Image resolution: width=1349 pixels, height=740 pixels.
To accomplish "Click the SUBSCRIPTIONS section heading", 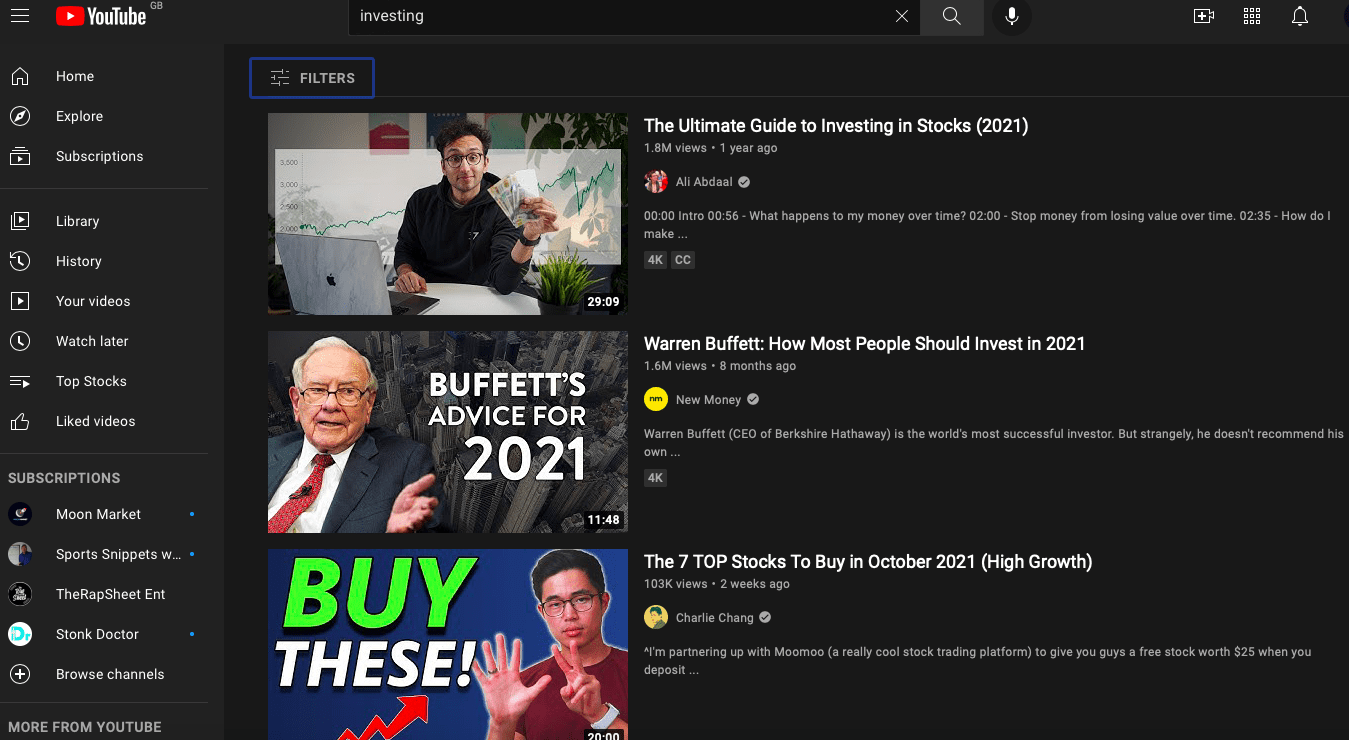I will coord(64,478).
